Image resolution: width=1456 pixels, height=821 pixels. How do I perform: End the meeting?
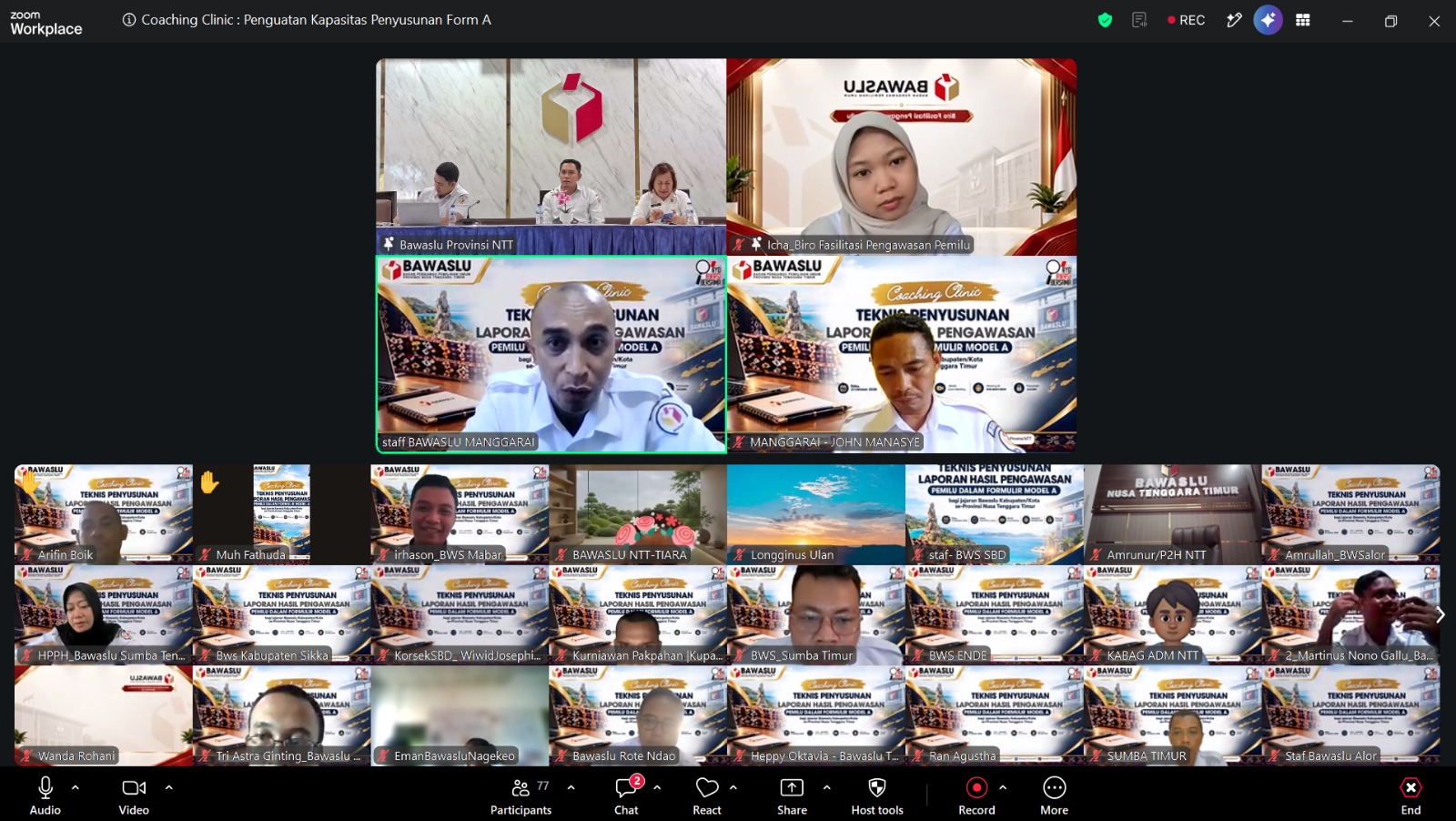(x=1410, y=796)
